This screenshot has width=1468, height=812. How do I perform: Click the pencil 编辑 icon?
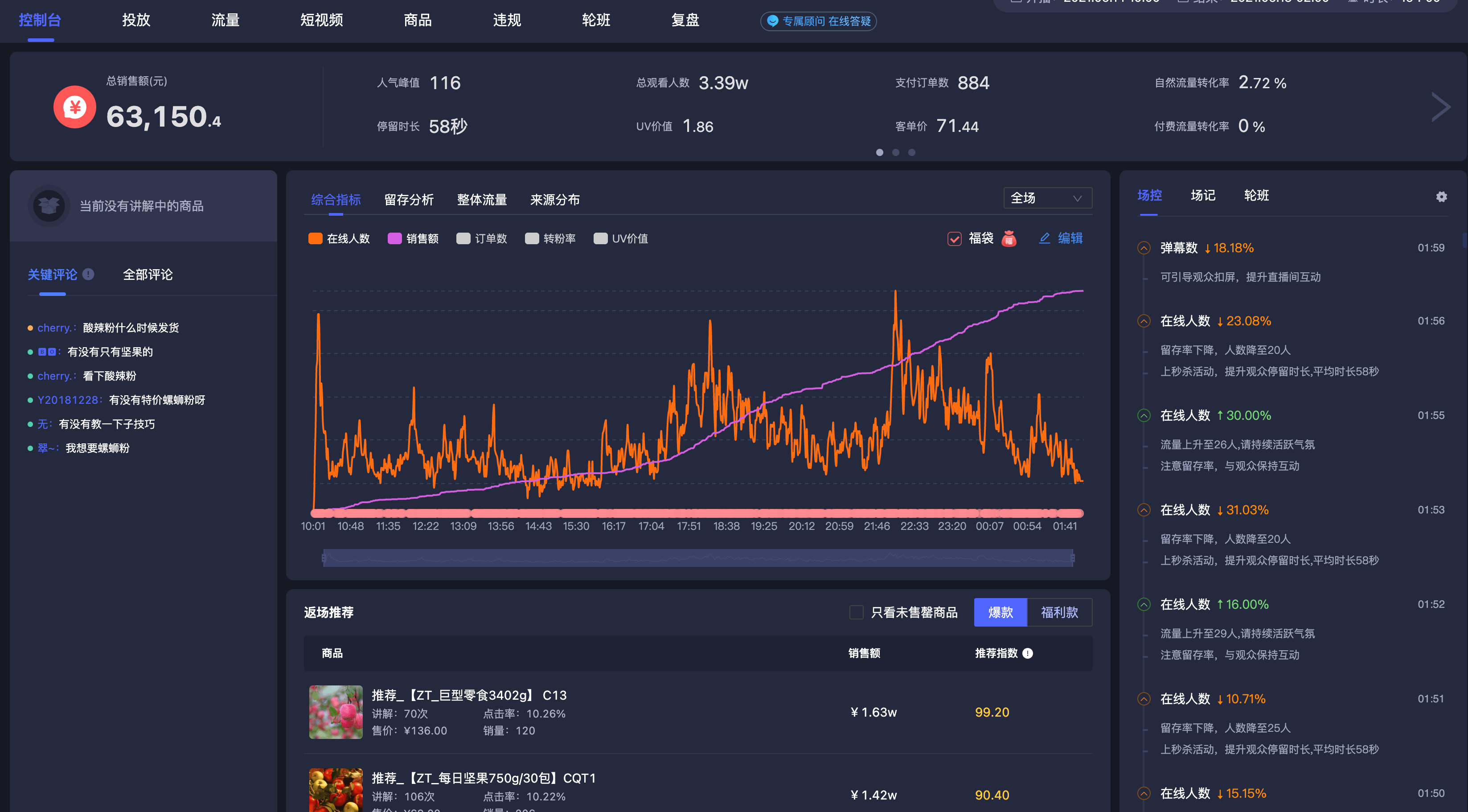click(1044, 238)
